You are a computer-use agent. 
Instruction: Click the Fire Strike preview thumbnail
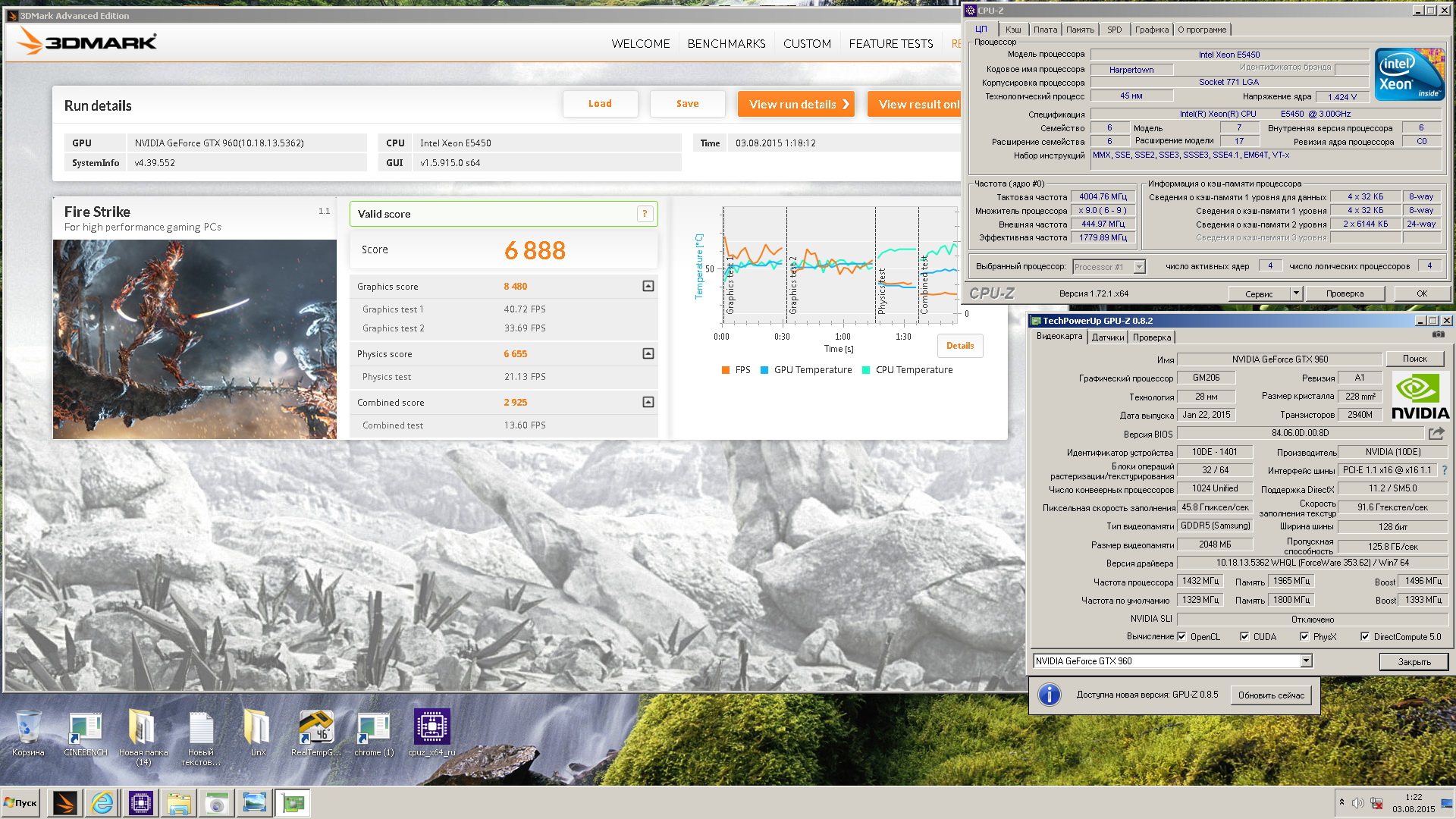click(x=195, y=340)
